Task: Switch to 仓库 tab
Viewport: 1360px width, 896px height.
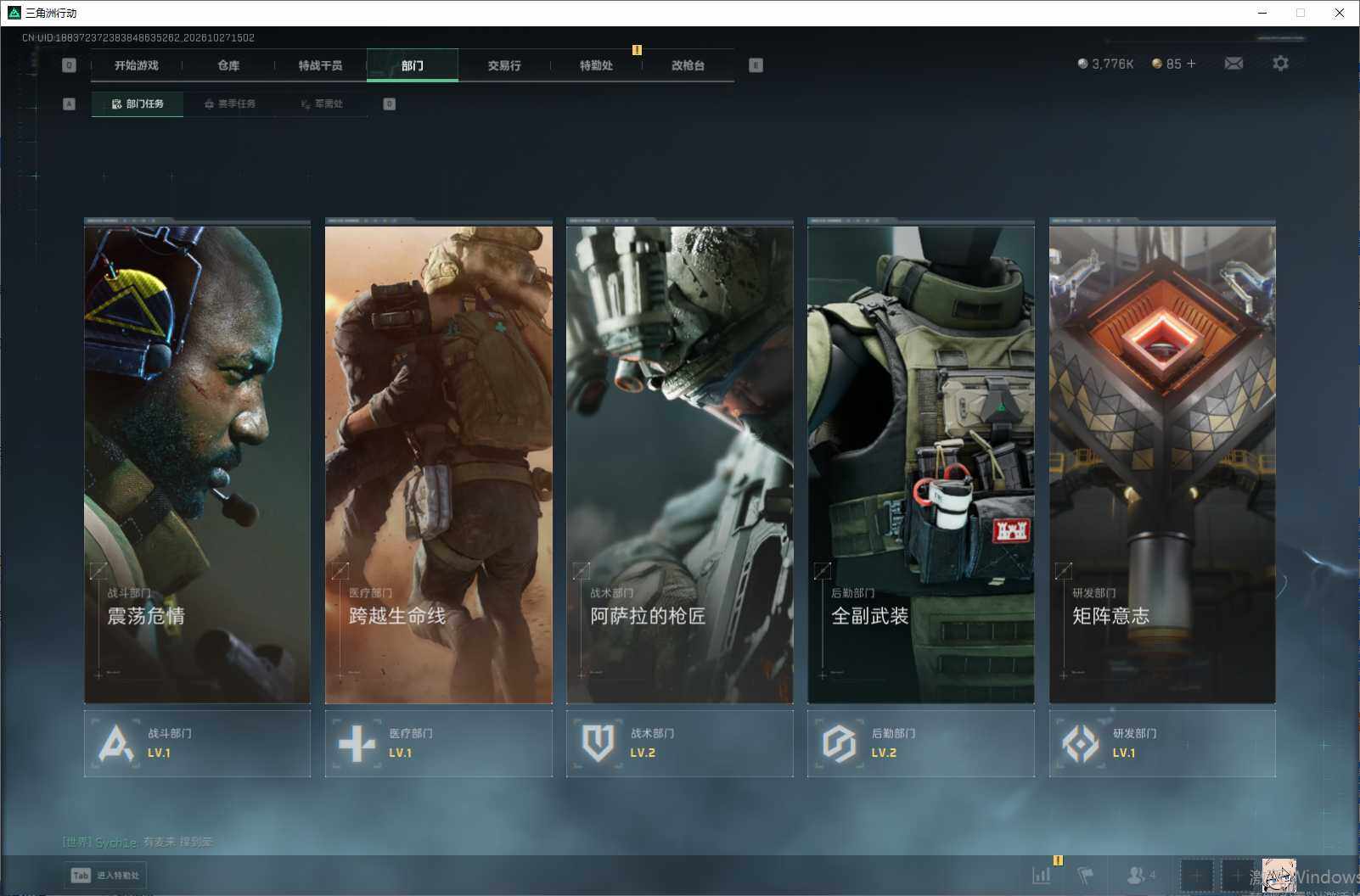Action: pos(228,65)
